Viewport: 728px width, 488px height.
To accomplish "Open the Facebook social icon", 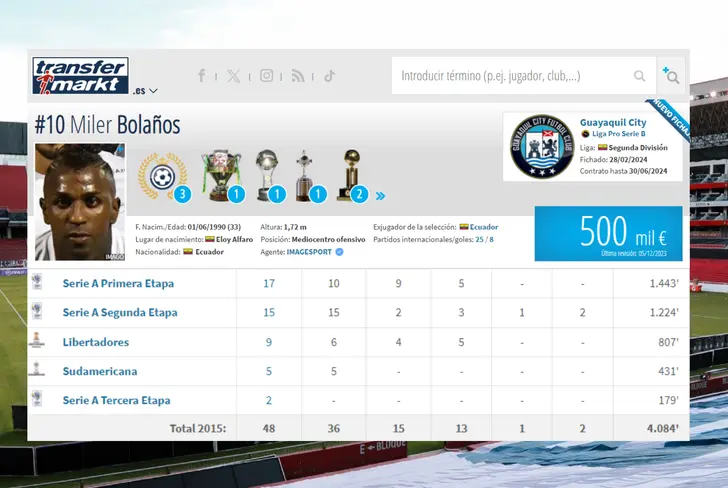I will (x=202, y=76).
